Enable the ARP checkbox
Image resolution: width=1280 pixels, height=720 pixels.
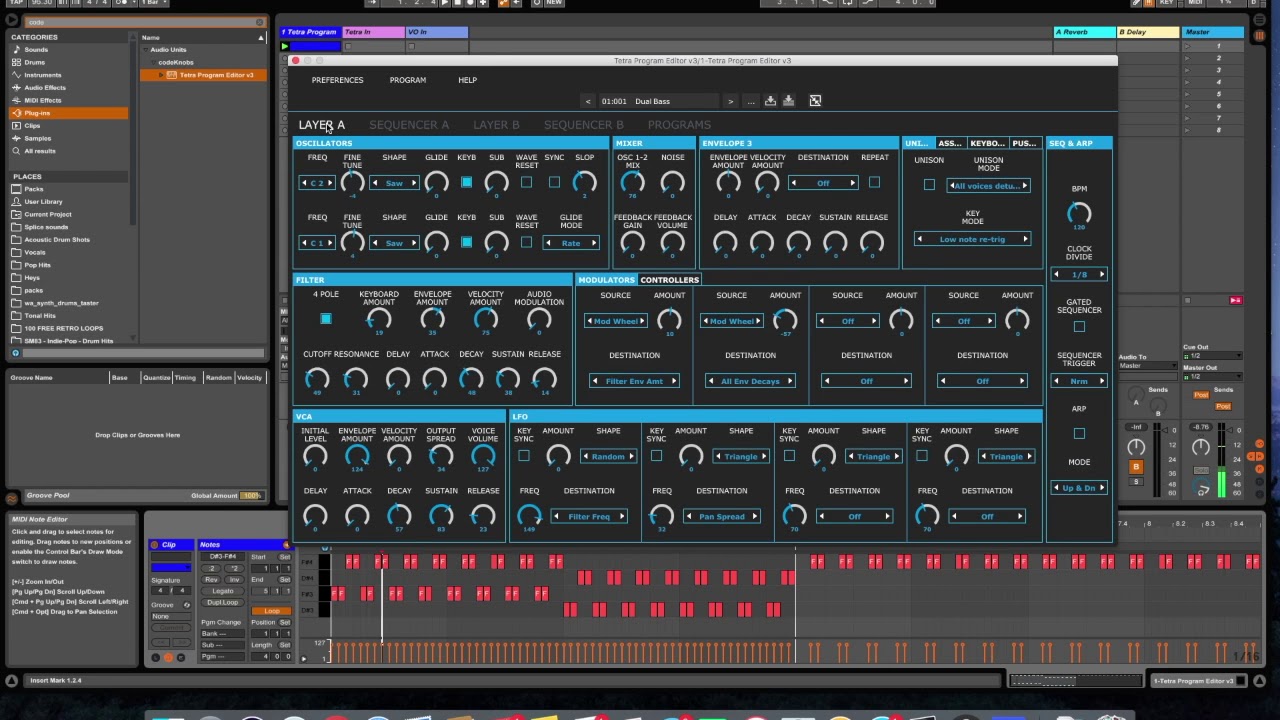(1079, 433)
